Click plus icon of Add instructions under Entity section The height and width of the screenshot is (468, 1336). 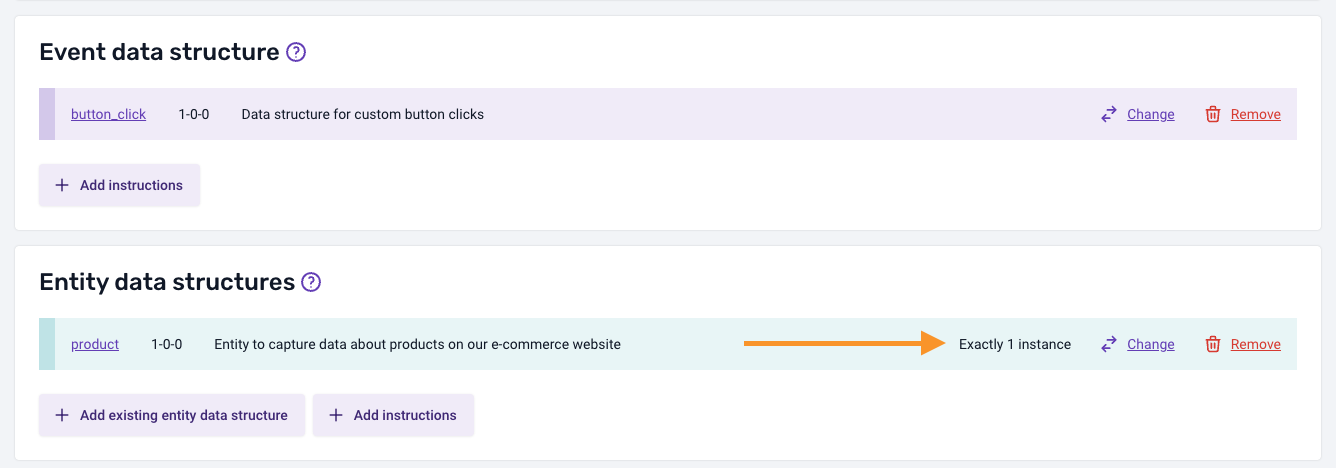tap(336, 415)
